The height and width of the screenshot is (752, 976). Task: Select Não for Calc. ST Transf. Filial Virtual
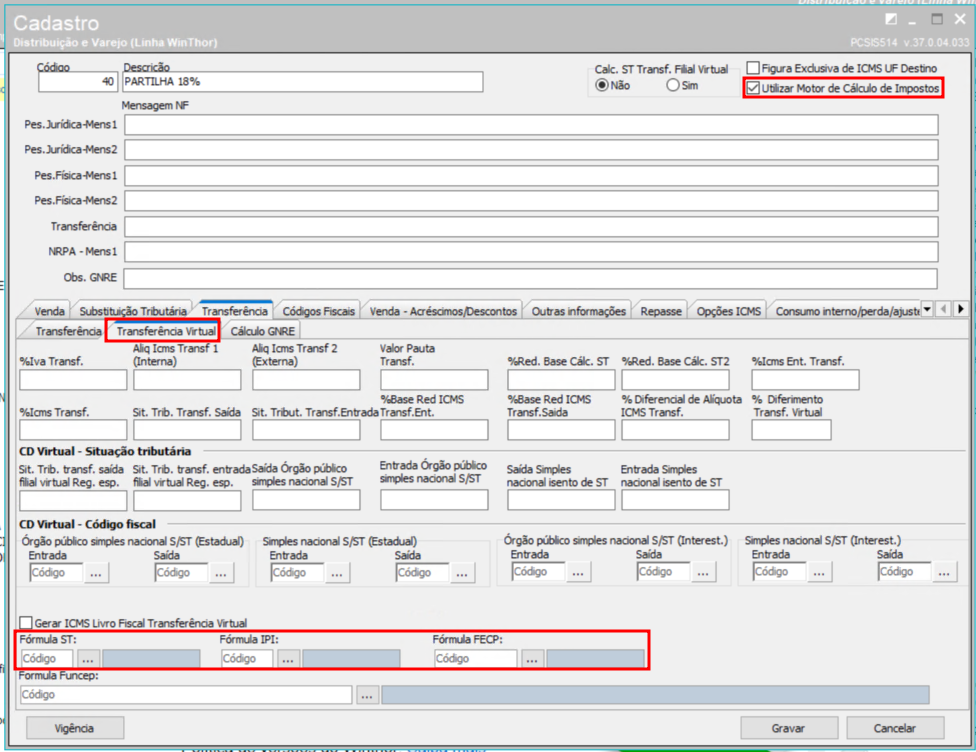(602, 85)
